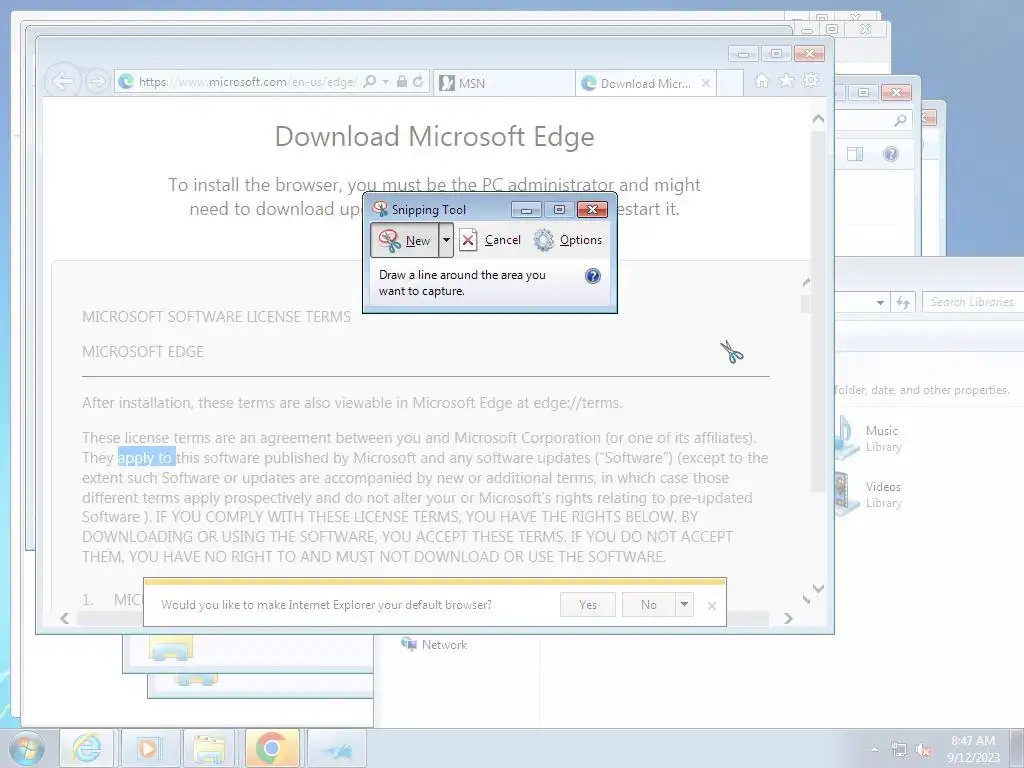Click the Download Microsoft Edge heading

coord(434,136)
